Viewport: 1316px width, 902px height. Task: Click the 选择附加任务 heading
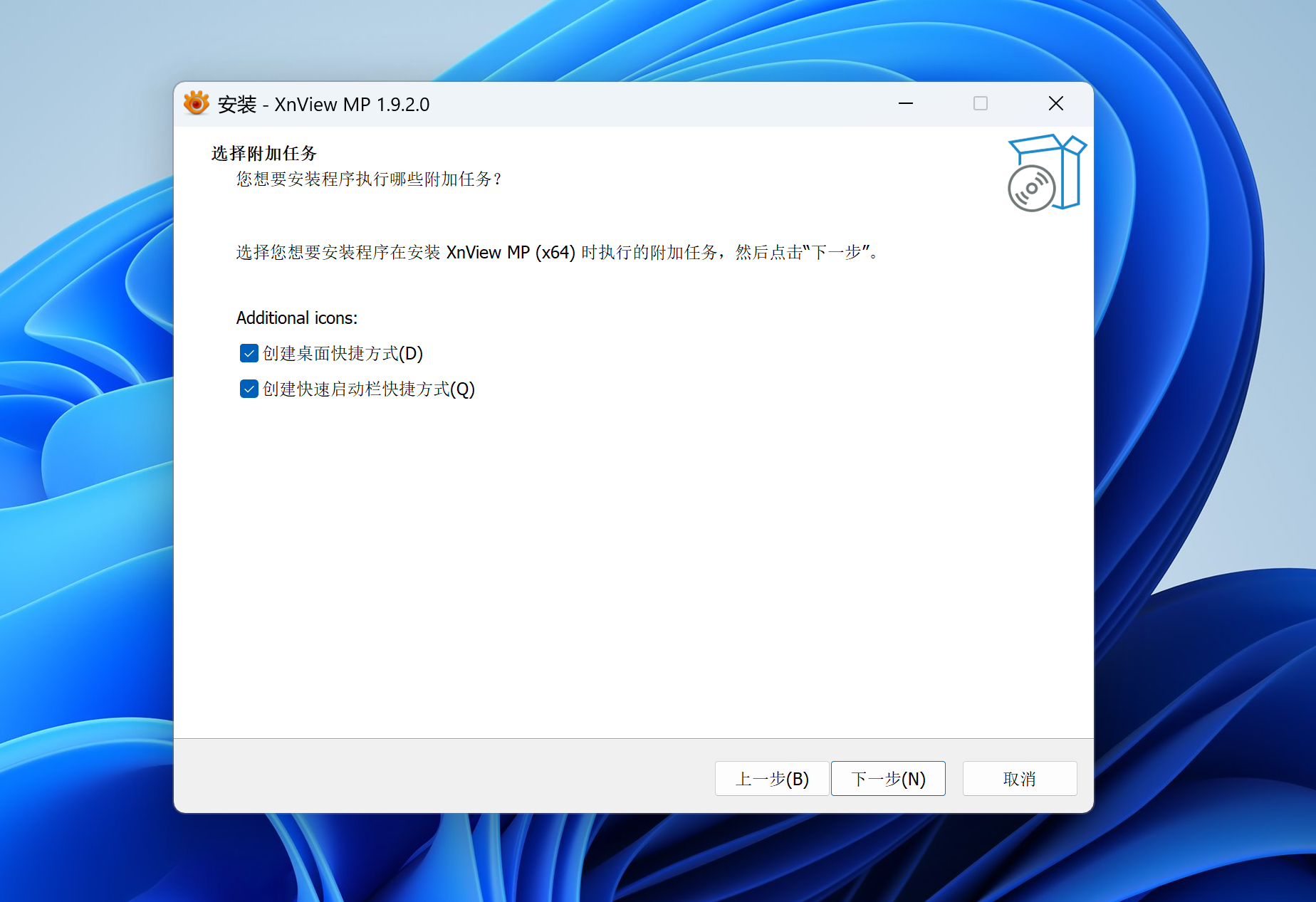point(263,153)
